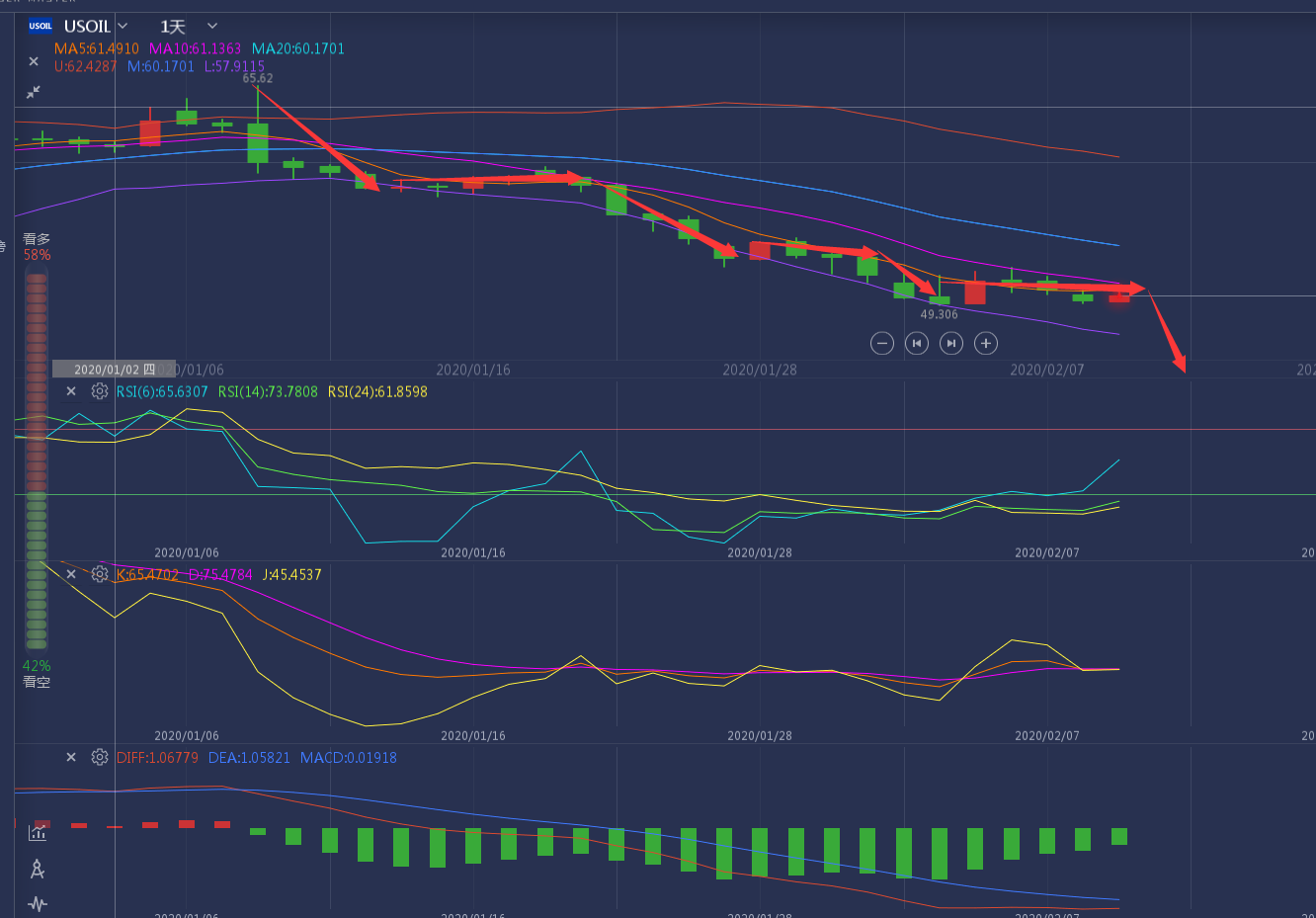The image size is (1316, 918).
Task: Click the RSI(6):65.6307 label
Action: tap(162, 391)
